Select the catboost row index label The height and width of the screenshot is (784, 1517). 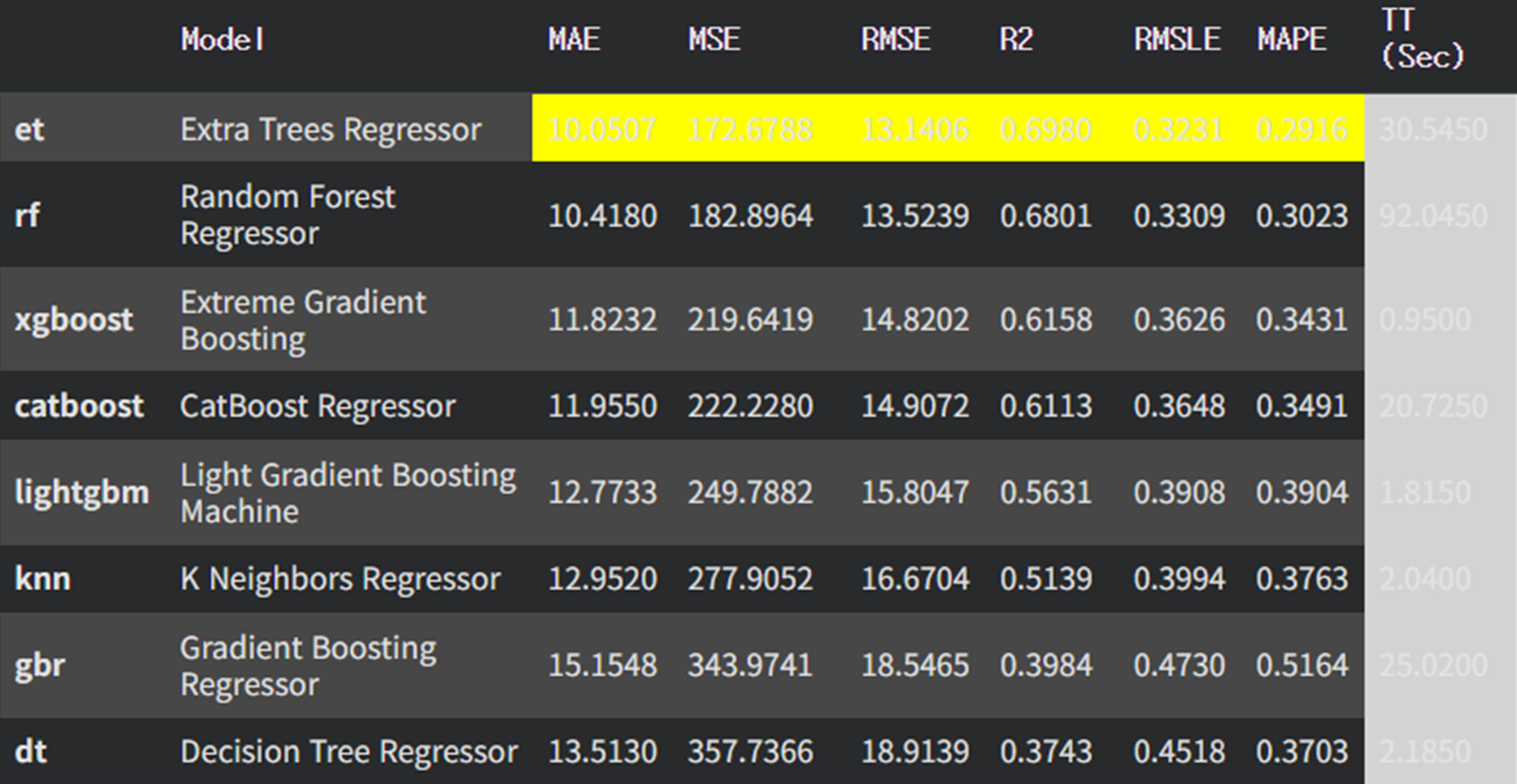(x=79, y=406)
